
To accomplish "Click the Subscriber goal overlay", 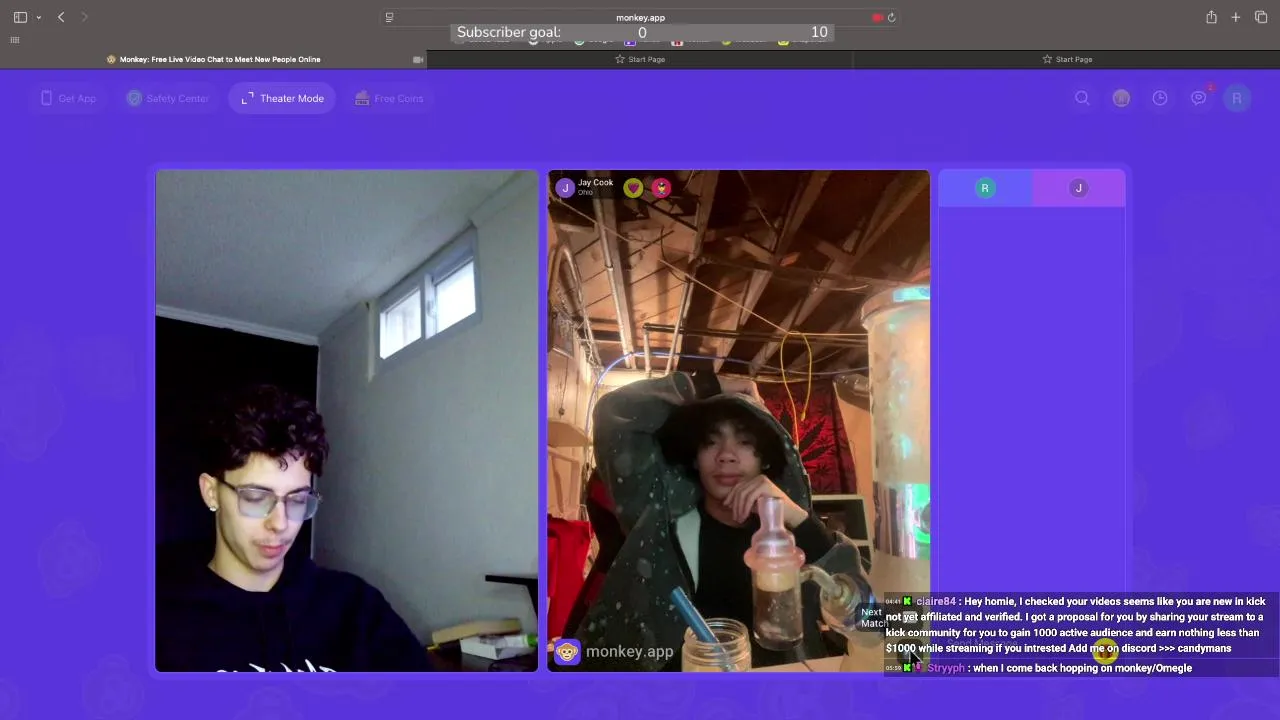I will 641,32.
